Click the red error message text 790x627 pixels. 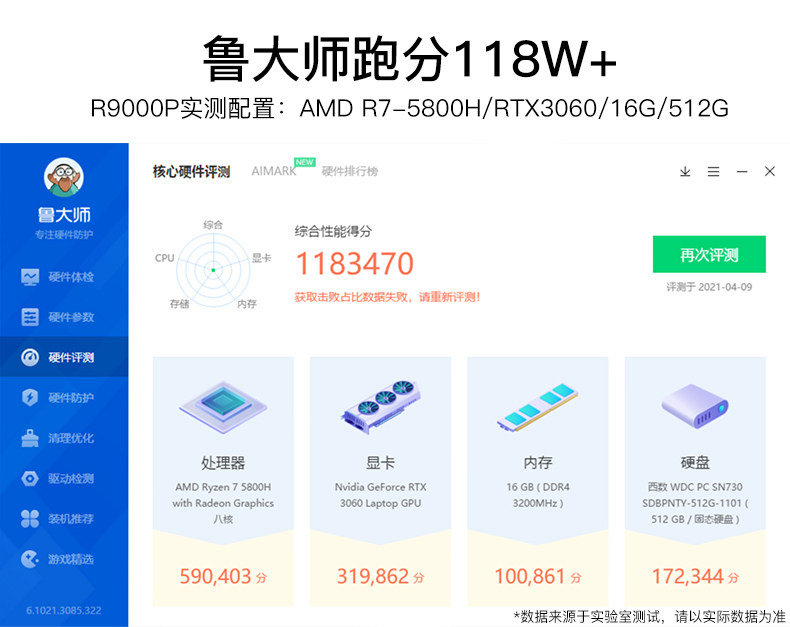387,297
